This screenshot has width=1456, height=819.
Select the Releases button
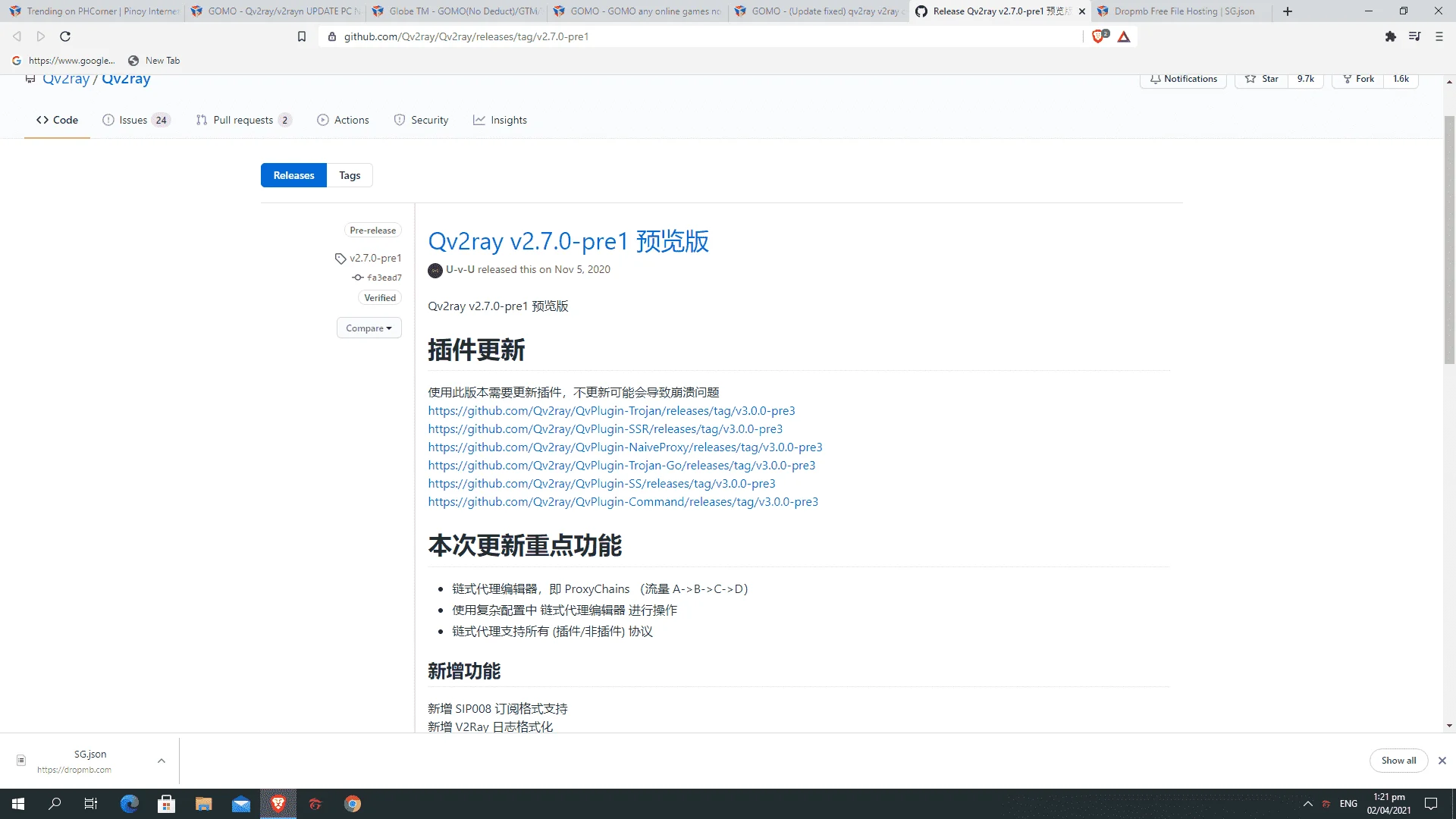click(293, 175)
